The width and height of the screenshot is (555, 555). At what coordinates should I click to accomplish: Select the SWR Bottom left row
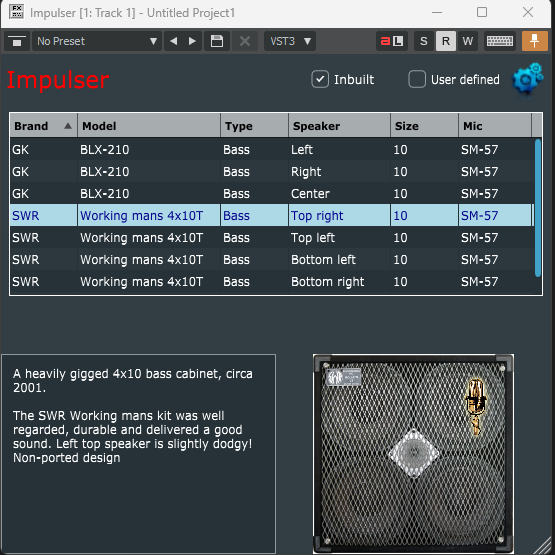click(x=272, y=259)
